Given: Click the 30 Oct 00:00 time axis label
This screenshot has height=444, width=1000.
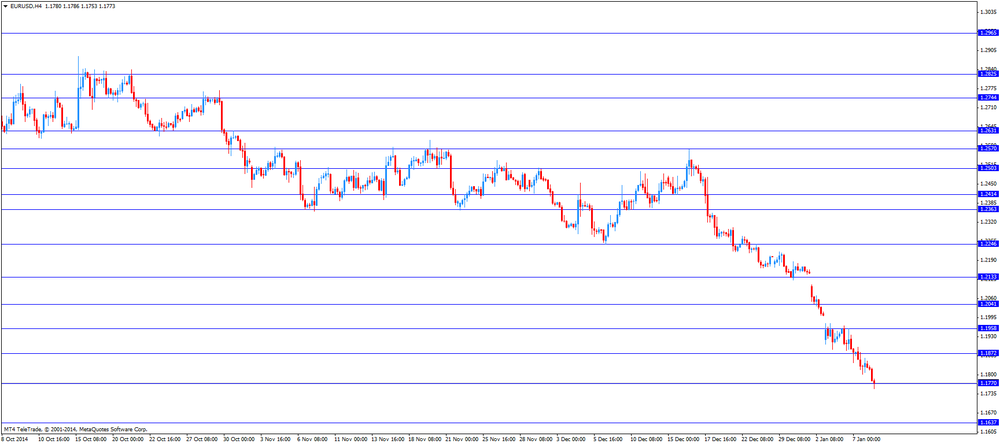Looking at the screenshot, I should pyautogui.click(x=239, y=440).
